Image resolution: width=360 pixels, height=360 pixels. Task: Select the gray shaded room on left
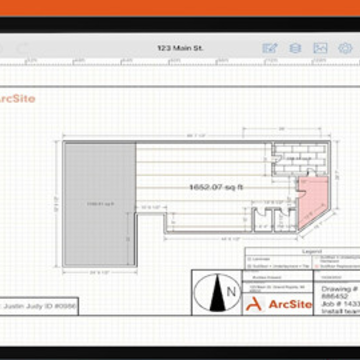click(x=100, y=204)
